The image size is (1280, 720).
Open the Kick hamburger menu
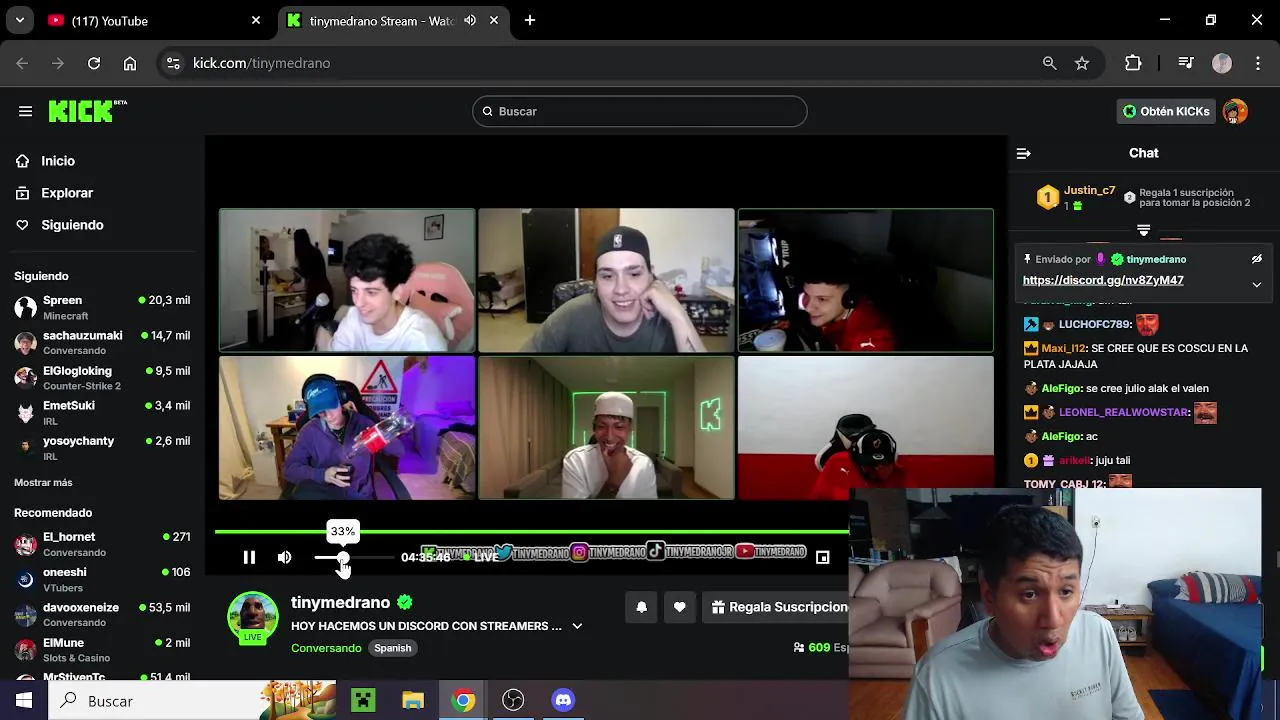(x=25, y=111)
